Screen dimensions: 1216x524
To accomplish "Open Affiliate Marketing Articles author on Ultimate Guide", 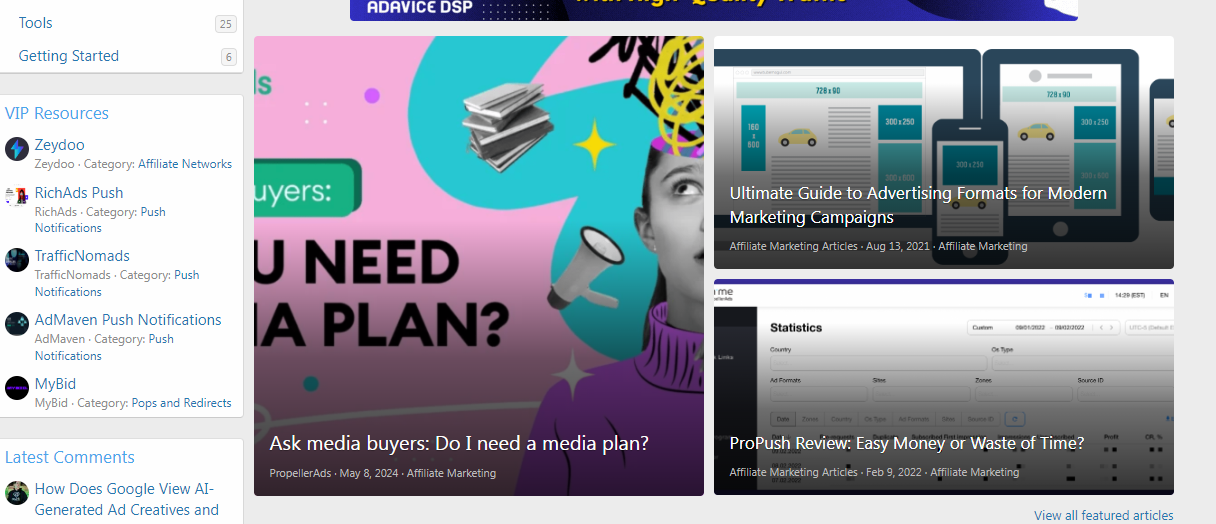I will (x=794, y=246).
